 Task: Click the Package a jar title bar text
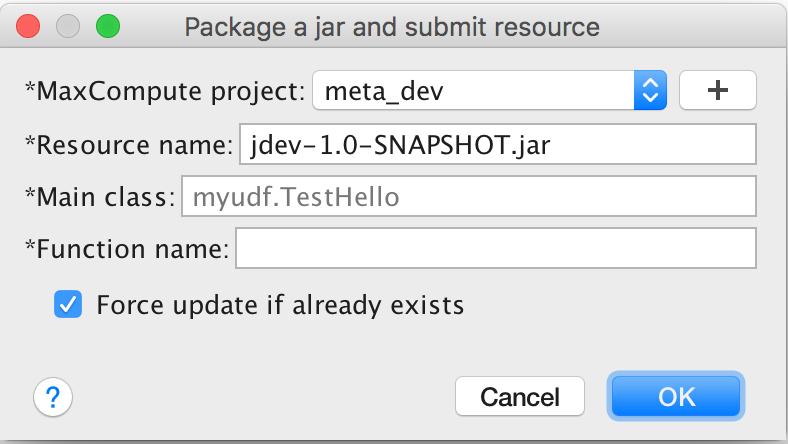coord(392,27)
